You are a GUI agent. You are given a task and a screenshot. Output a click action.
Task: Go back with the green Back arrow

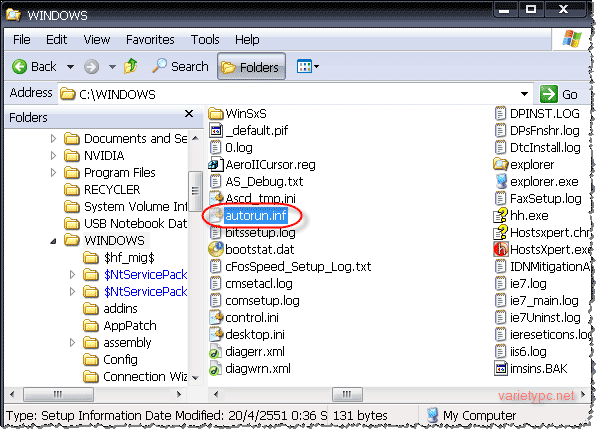[x=19, y=67]
